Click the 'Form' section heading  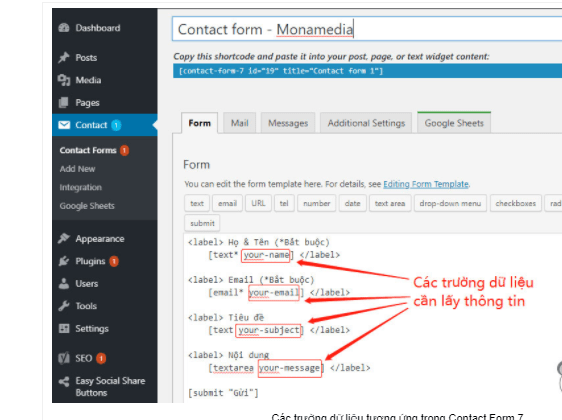coord(196,165)
